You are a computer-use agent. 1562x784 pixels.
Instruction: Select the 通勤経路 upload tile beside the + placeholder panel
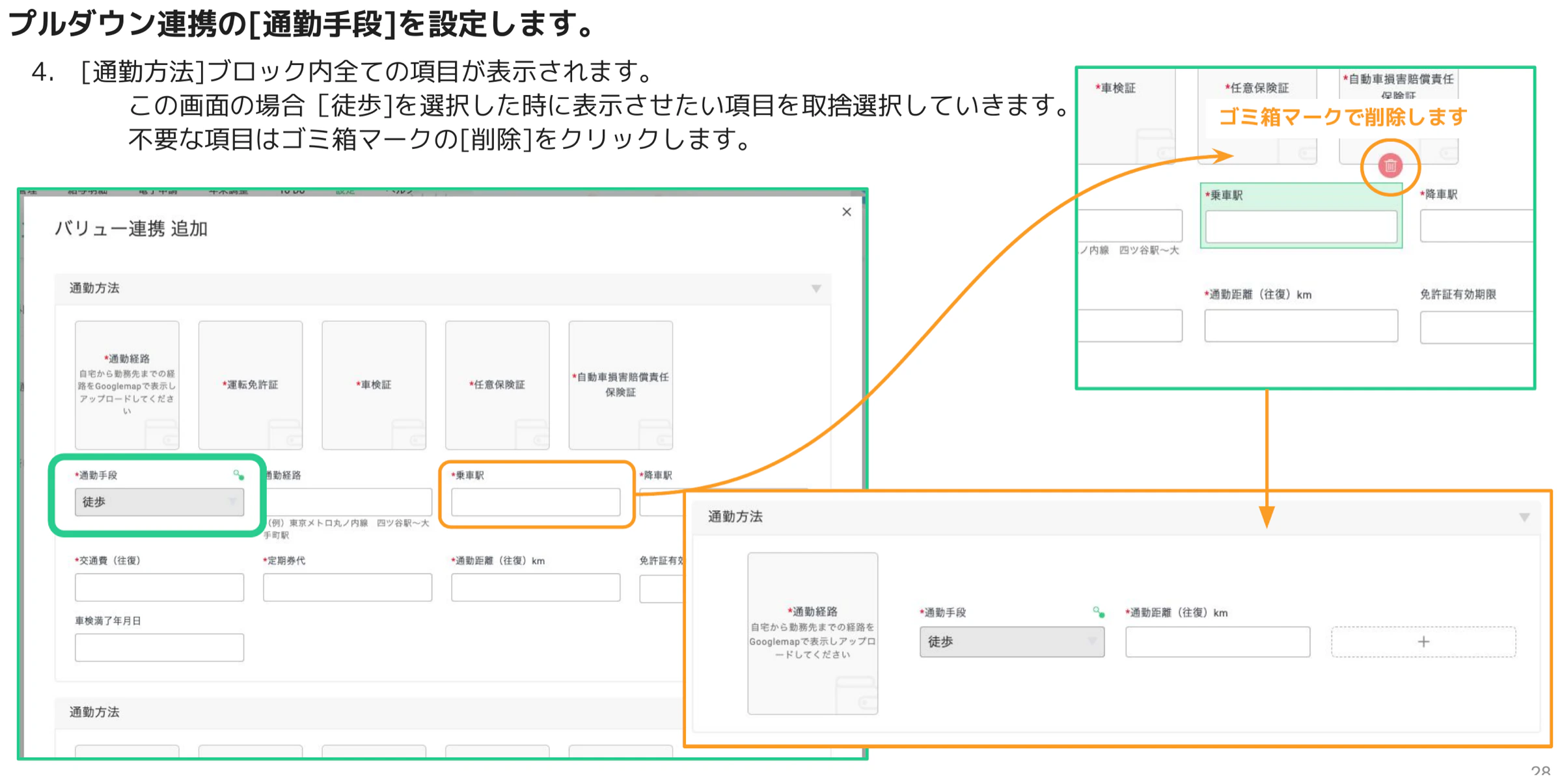(x=812, y=633)
